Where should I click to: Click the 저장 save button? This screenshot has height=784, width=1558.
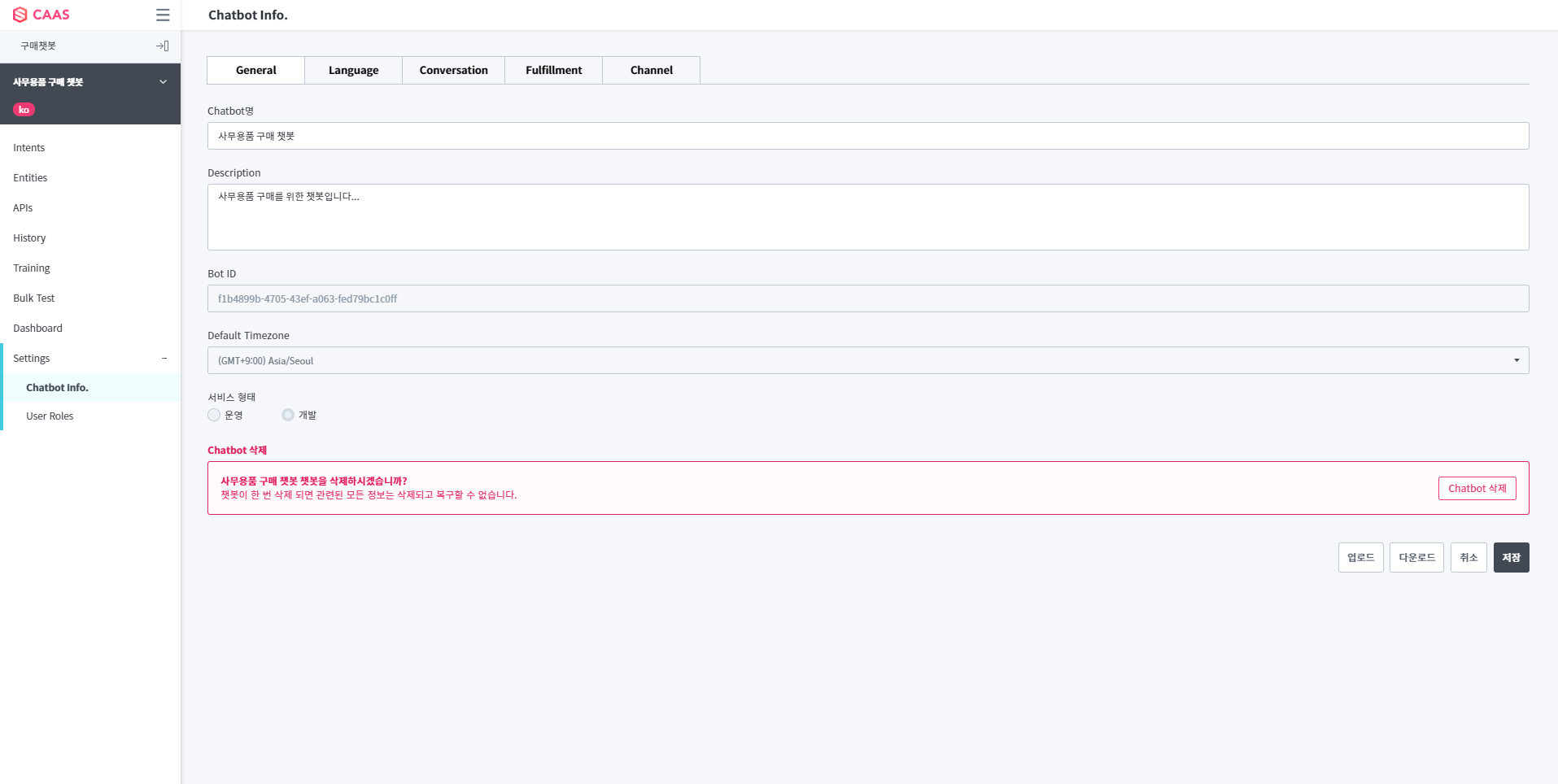point(1511,557)
